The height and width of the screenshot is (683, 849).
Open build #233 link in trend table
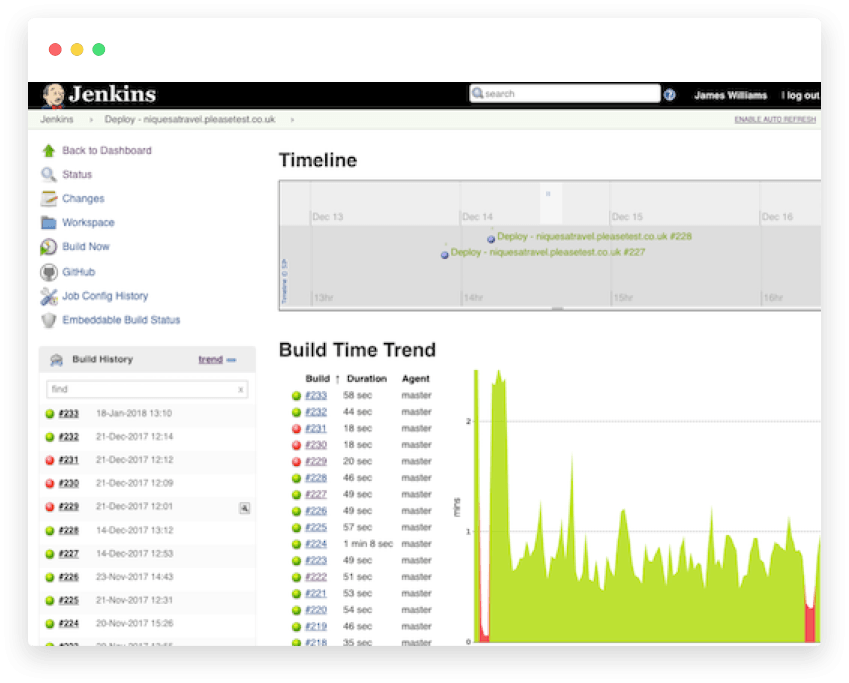point(316,396)
